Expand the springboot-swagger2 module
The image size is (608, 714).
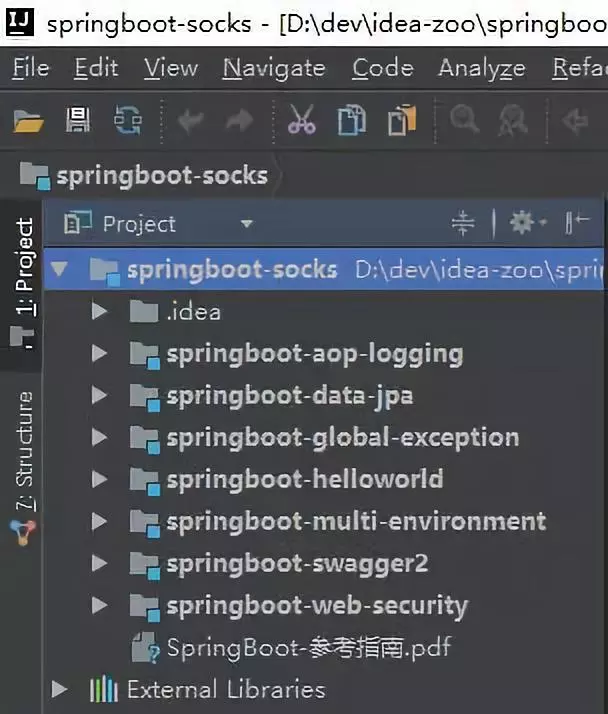[x=99, y=563]
